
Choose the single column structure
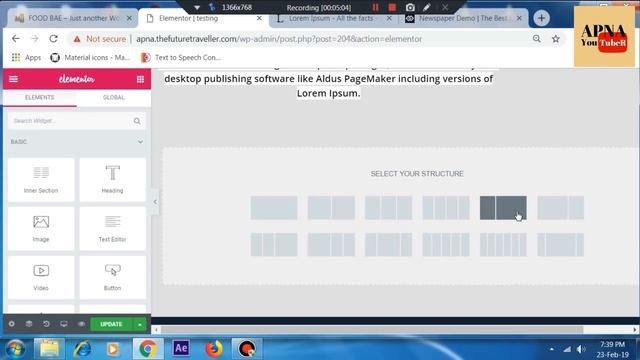click(x=274, y=208)
